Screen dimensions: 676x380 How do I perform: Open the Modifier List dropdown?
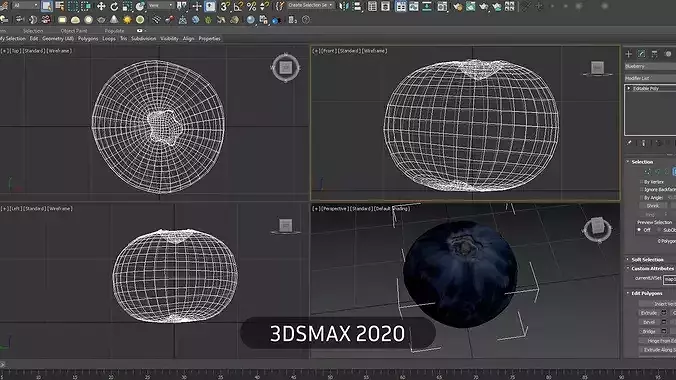click(x=650, y=78)
